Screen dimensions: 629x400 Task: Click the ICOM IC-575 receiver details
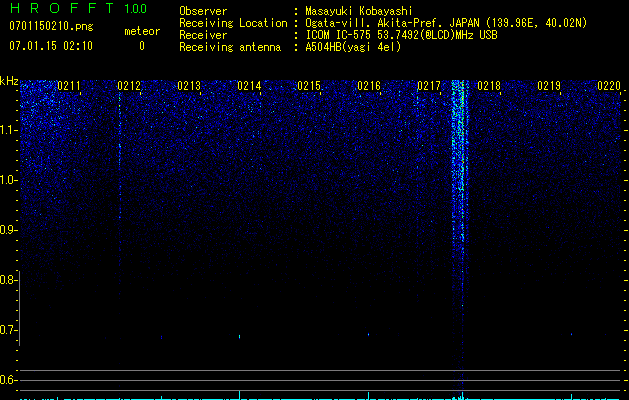coord(401,35)
